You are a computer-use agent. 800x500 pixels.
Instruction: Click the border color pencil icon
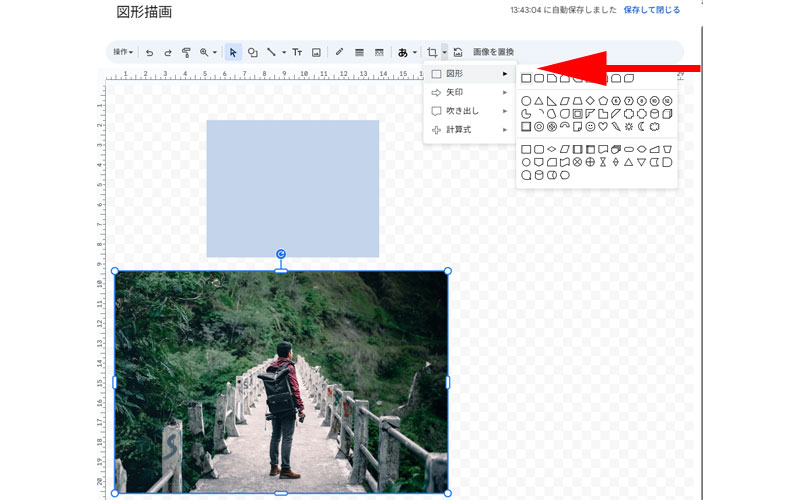pyautogui.click(x=339, y=52)
